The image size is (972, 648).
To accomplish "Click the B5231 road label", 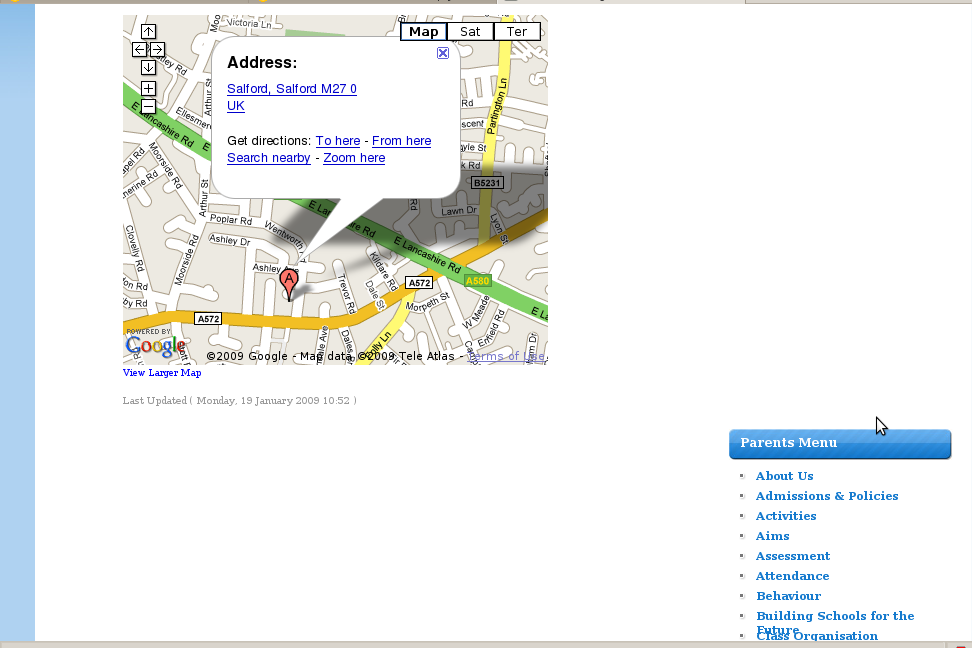I will click(x=487, y=183).
